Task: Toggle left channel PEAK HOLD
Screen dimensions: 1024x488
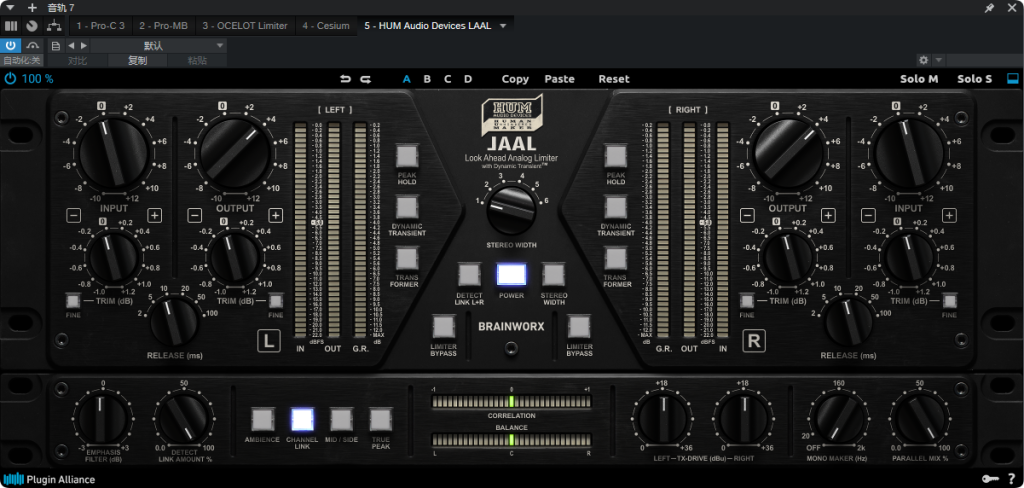Action: point(407,155)
